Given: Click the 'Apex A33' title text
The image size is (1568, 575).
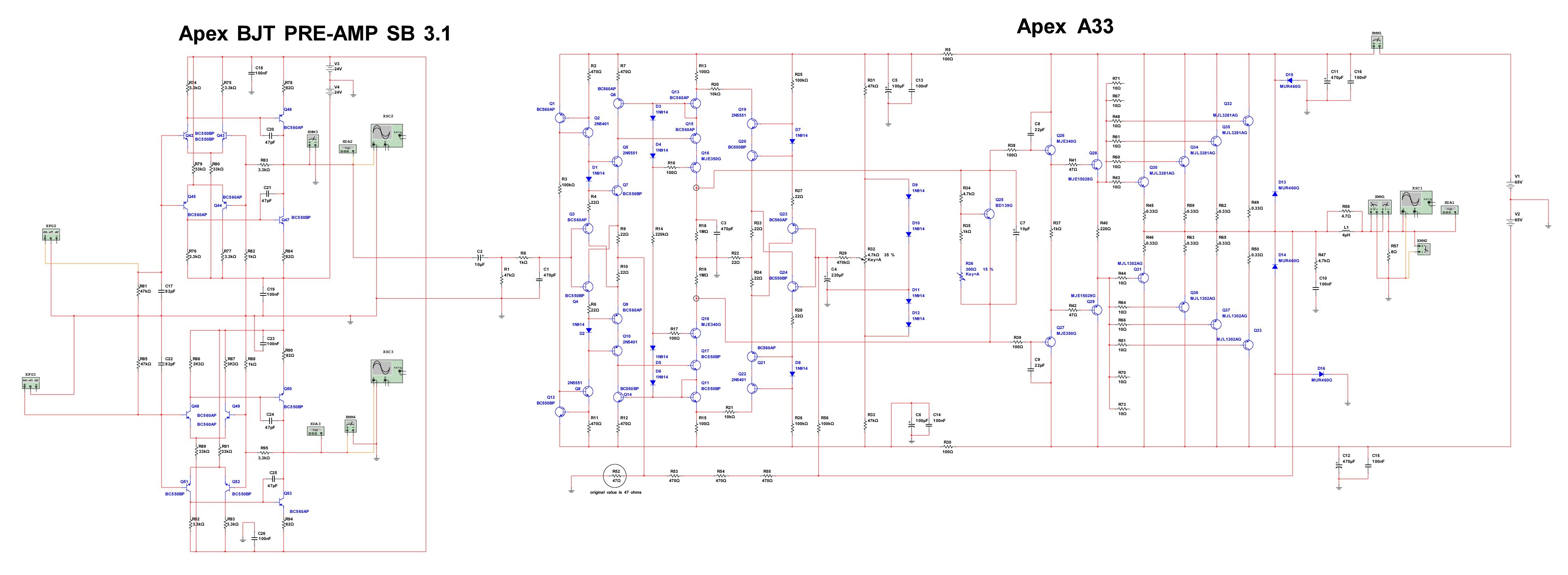Looking at the screenshot, I should pyautogui.click(x=1065, y=26).
